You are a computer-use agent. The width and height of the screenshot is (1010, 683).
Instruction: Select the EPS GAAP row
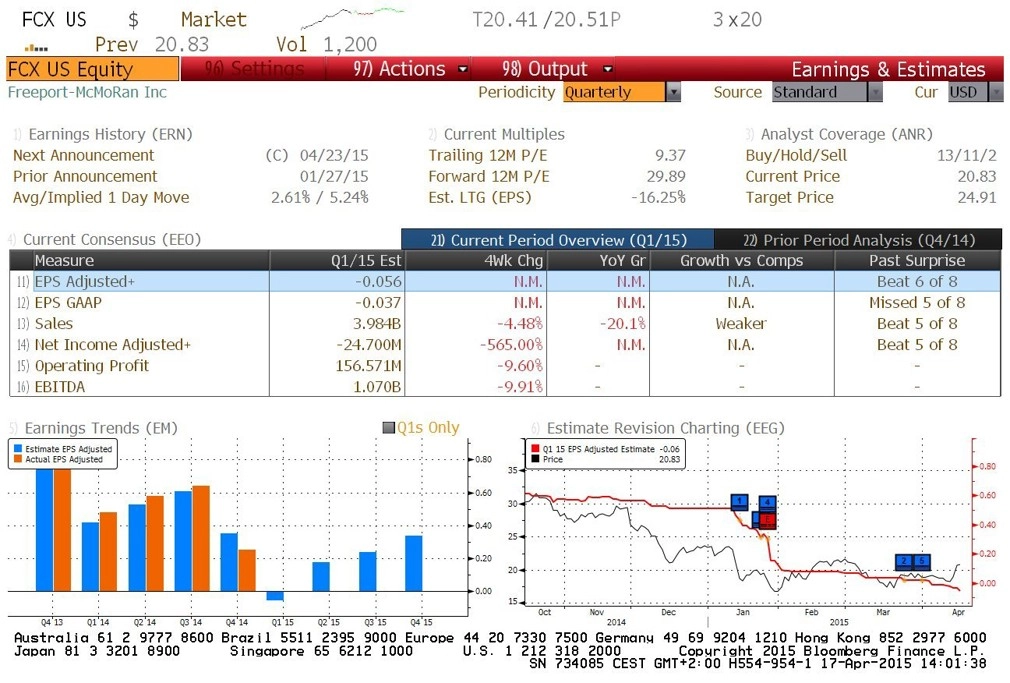pos(505,302)
